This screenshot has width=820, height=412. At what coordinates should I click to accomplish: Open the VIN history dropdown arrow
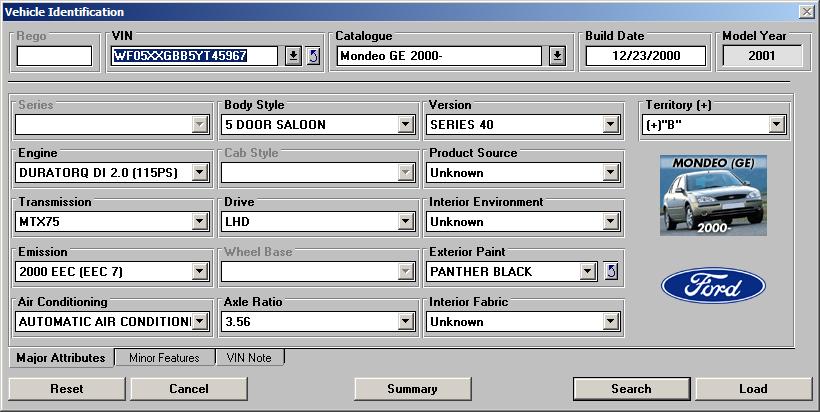click(293, 56)
